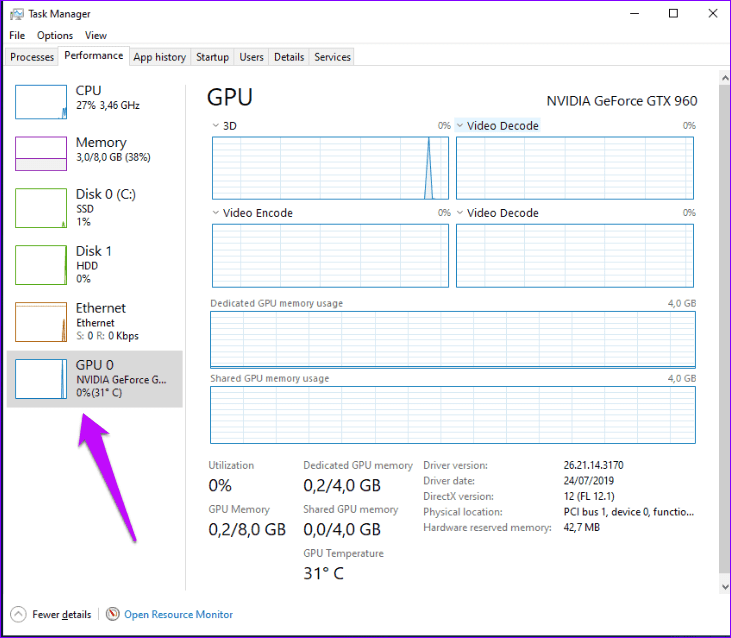The width and height of the screenshot is (731, 638).
Task: Maximize the Task Manager window
Action: [x=673, y=14]
